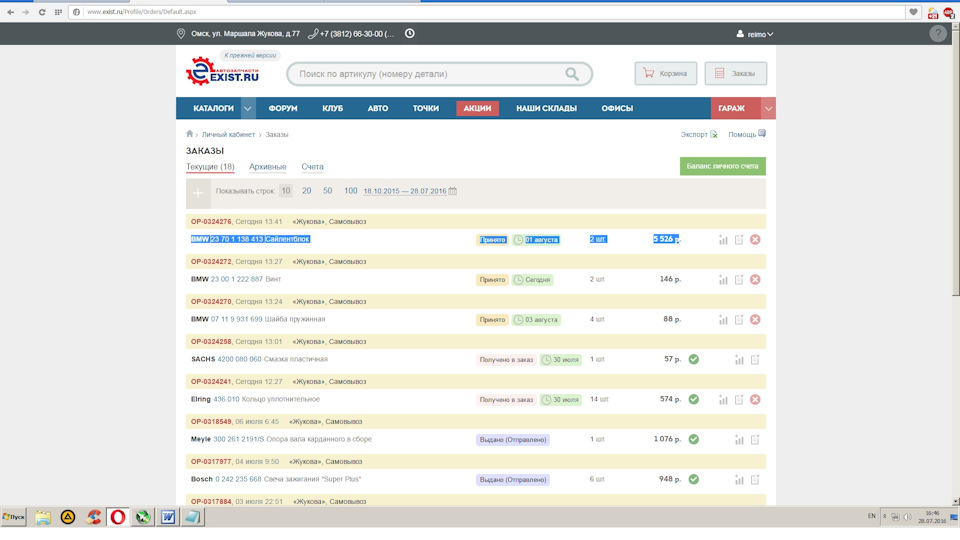960x540 pixels.
Task: Switch to the Архивные tab
Action: pos(268,167)
